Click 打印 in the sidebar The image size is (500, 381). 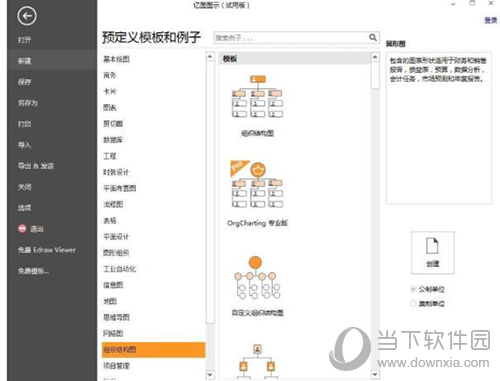click(x=24, y=124)
